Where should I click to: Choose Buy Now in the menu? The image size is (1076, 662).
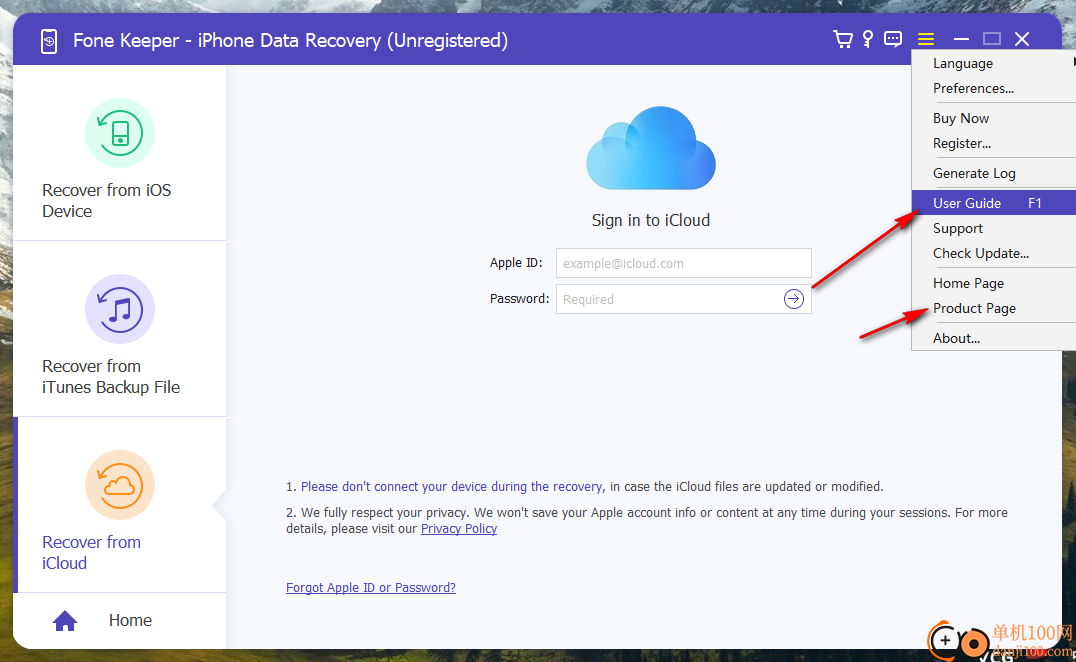[x=994, y=118]
